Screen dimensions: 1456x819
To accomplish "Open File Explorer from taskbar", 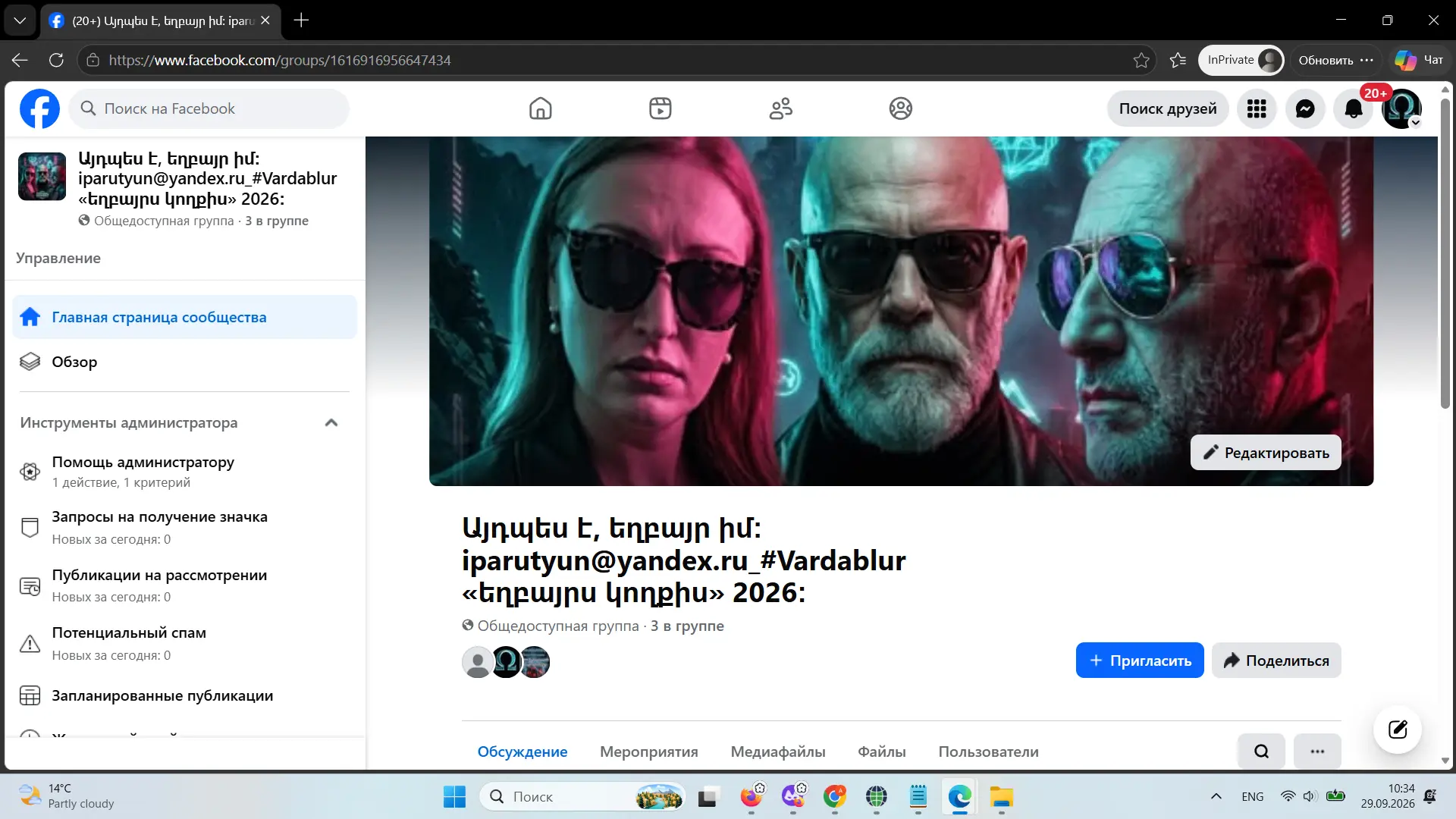I will coord(1001,797).
